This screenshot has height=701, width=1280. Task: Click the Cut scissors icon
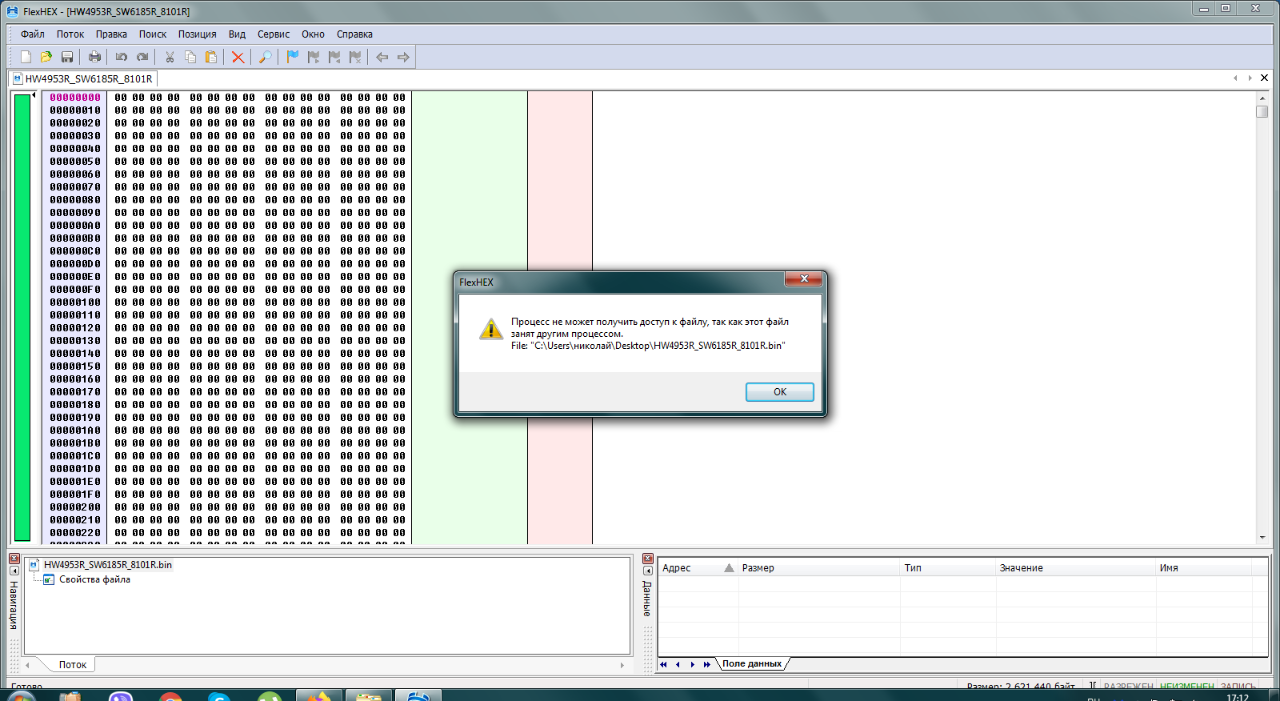pyautogui.click(x=169, y=57)
